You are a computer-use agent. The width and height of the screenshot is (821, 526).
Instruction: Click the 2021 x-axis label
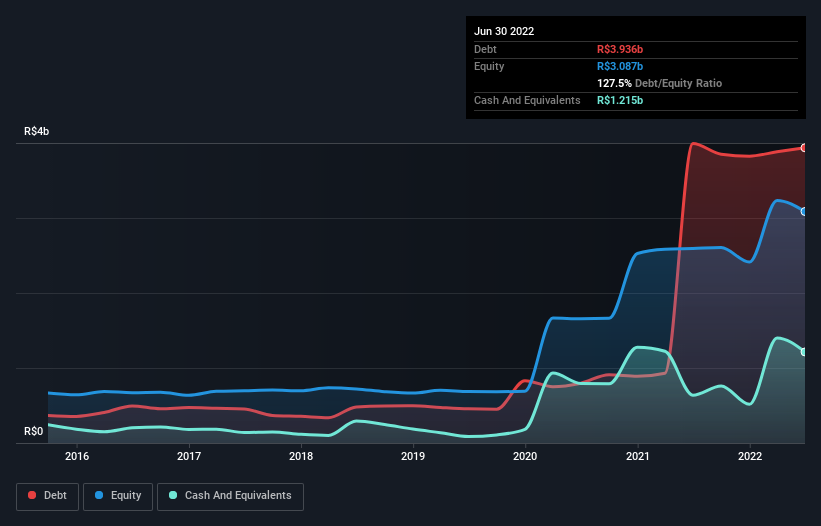(638, 456)
